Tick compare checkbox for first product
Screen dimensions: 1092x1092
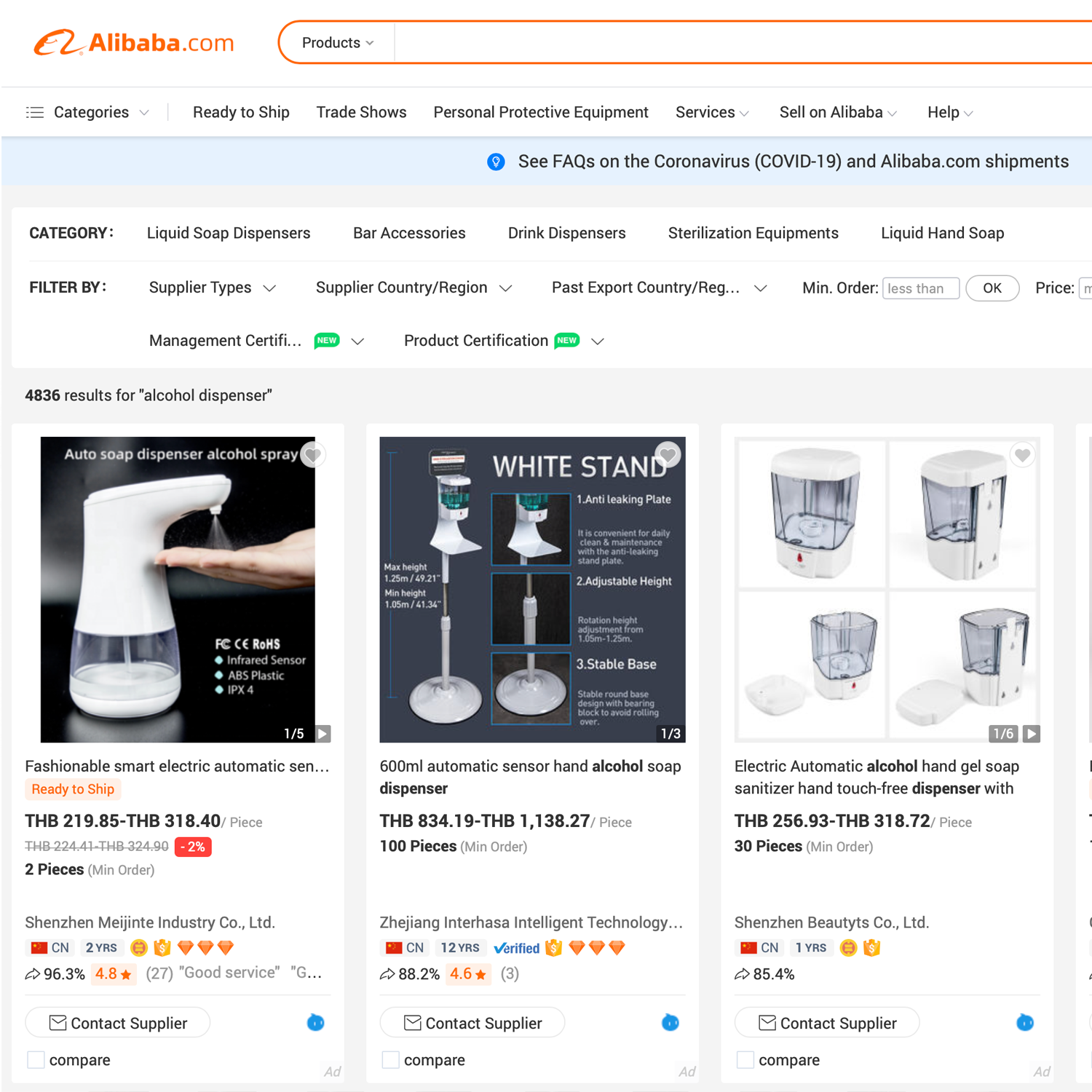point(36,1060)
